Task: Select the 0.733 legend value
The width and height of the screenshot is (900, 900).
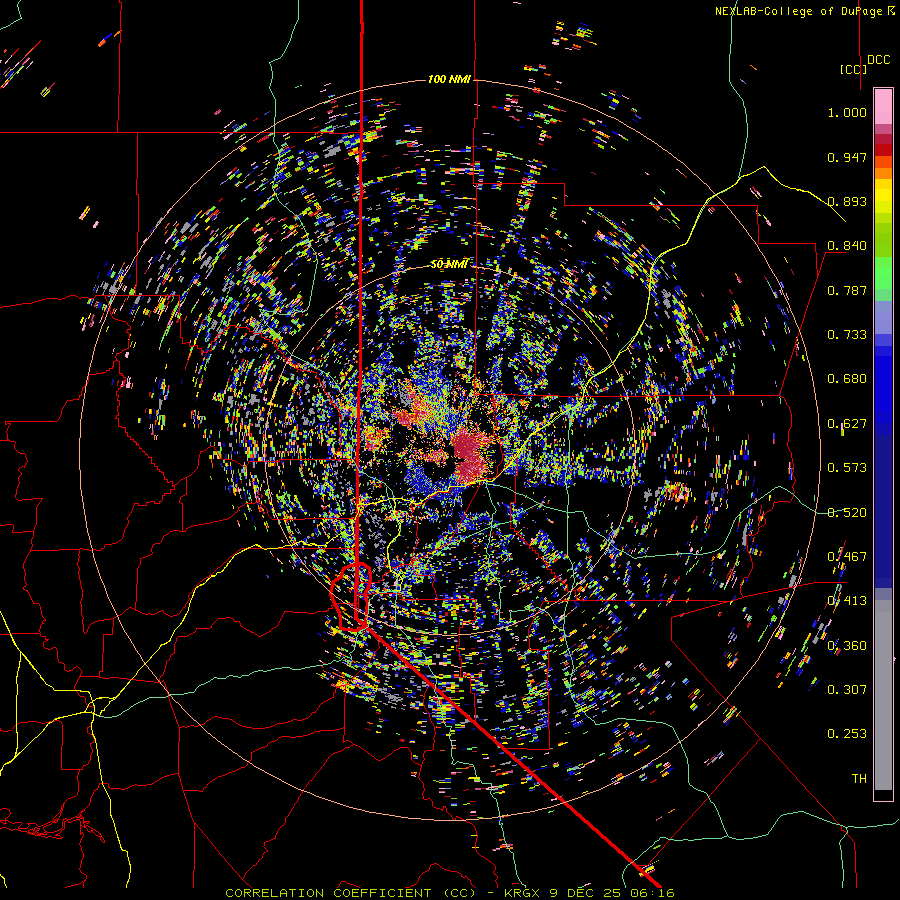Action: click(847, 335)
